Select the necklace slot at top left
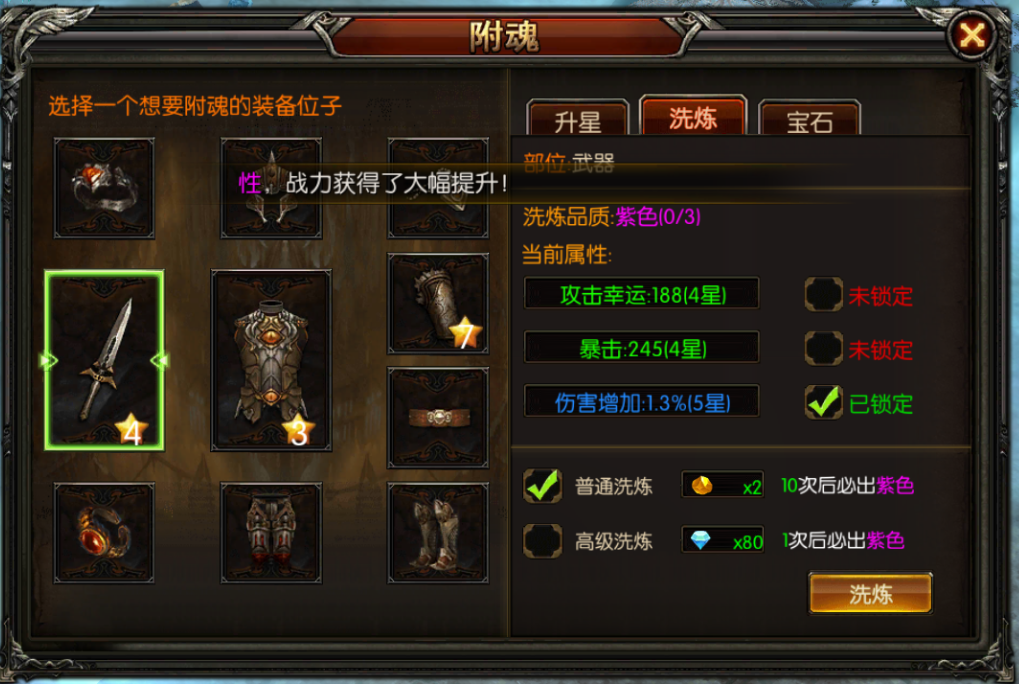The height and width of the screenshot is (684, 1019). pos(104,188)
